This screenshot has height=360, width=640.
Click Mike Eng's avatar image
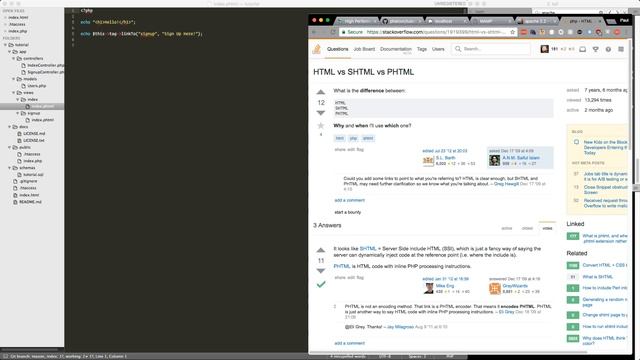pos(429,289)
